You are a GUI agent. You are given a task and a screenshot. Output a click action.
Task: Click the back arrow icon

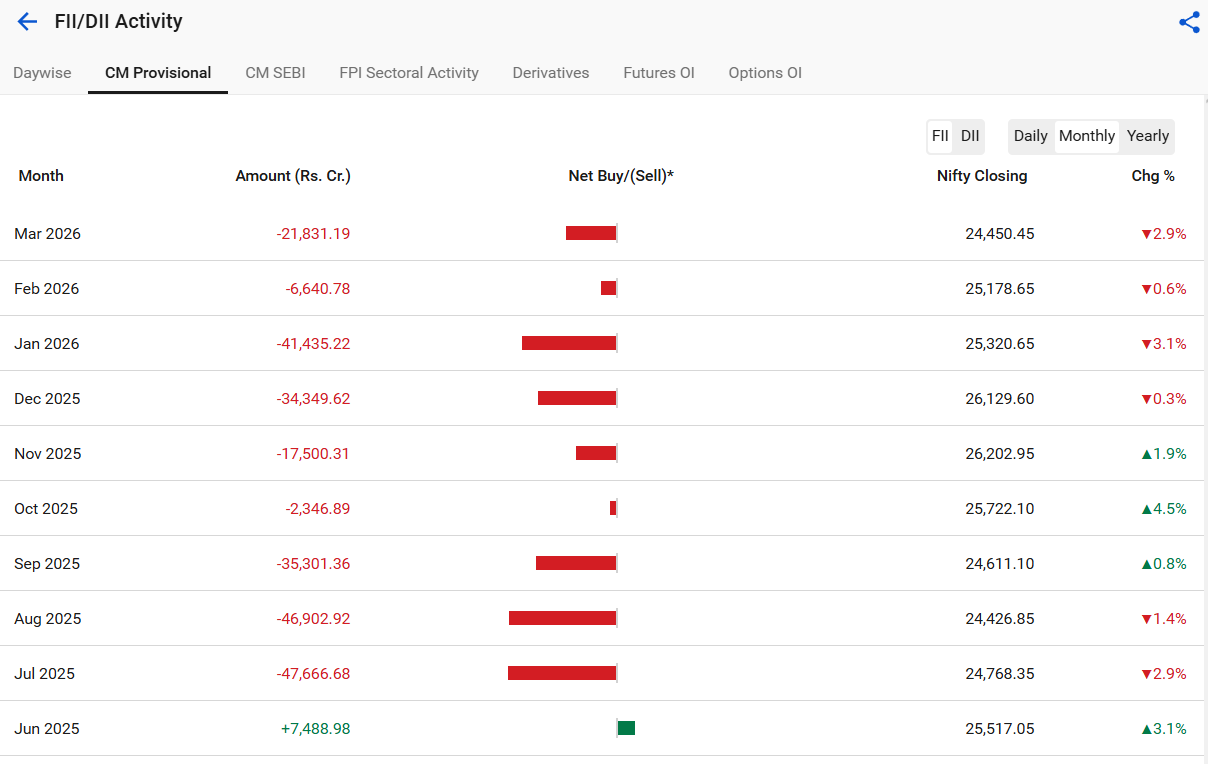coord(27,21)
